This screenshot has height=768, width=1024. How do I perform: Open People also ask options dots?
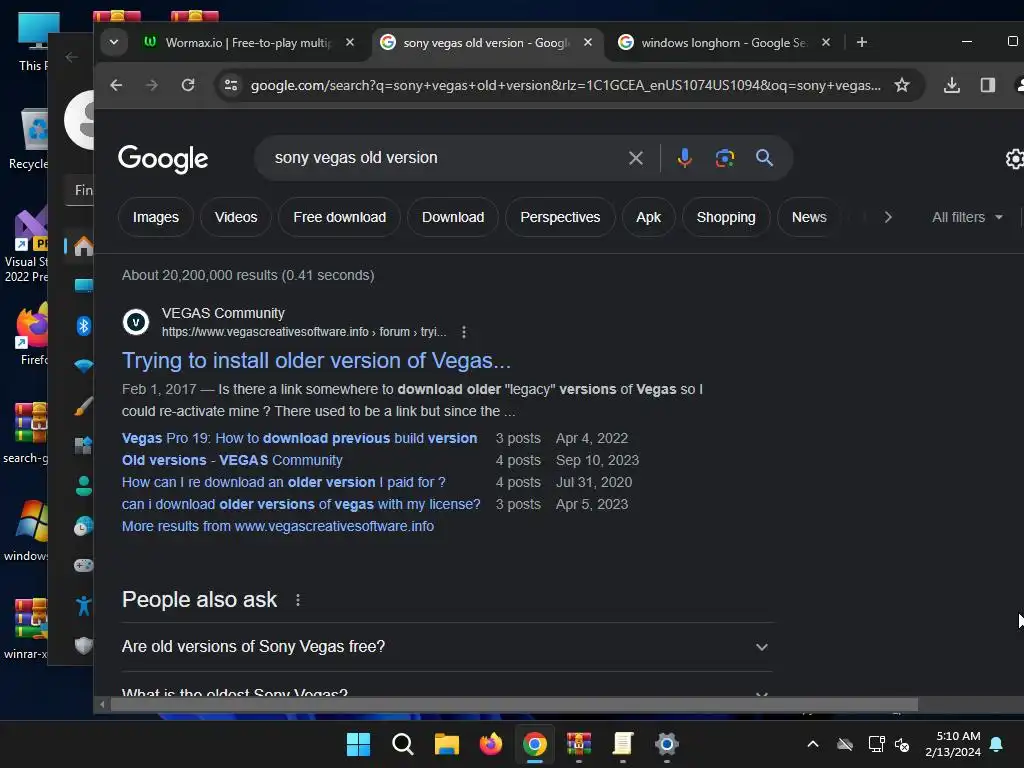(298, 600)
